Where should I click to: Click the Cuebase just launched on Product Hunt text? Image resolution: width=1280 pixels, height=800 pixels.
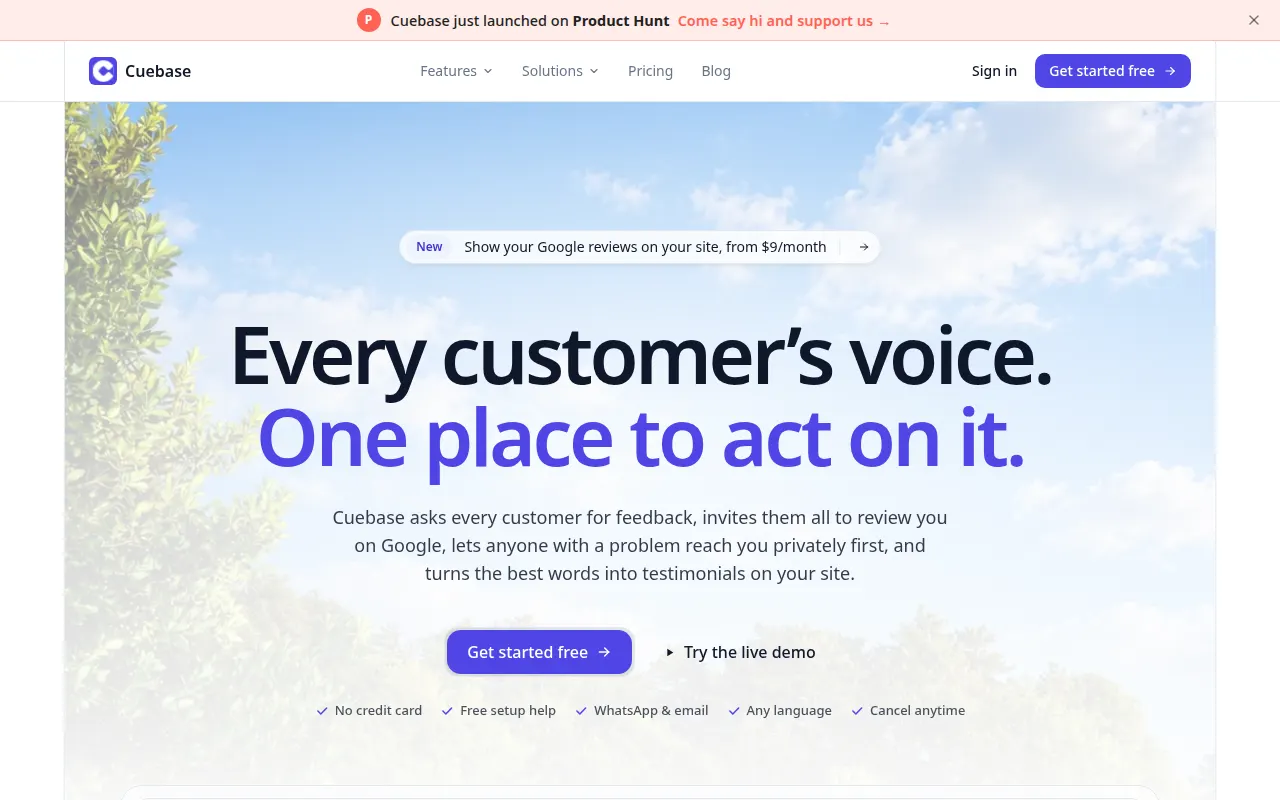[x=530, y=21]
